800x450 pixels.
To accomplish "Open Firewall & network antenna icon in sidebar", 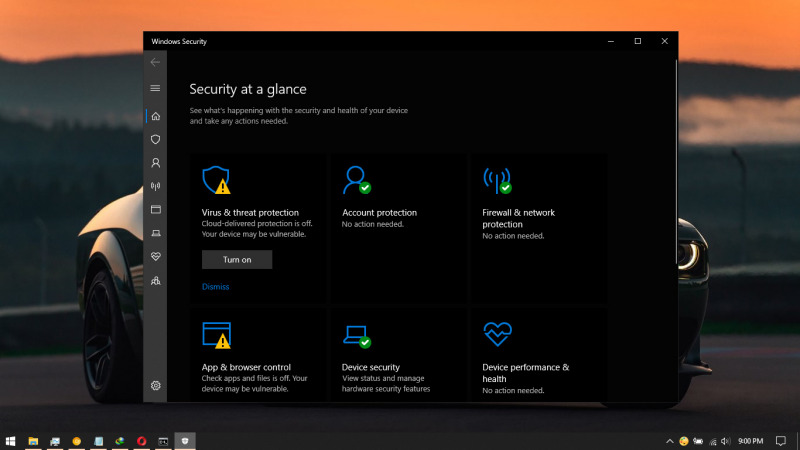I will [x=155, y=186].
